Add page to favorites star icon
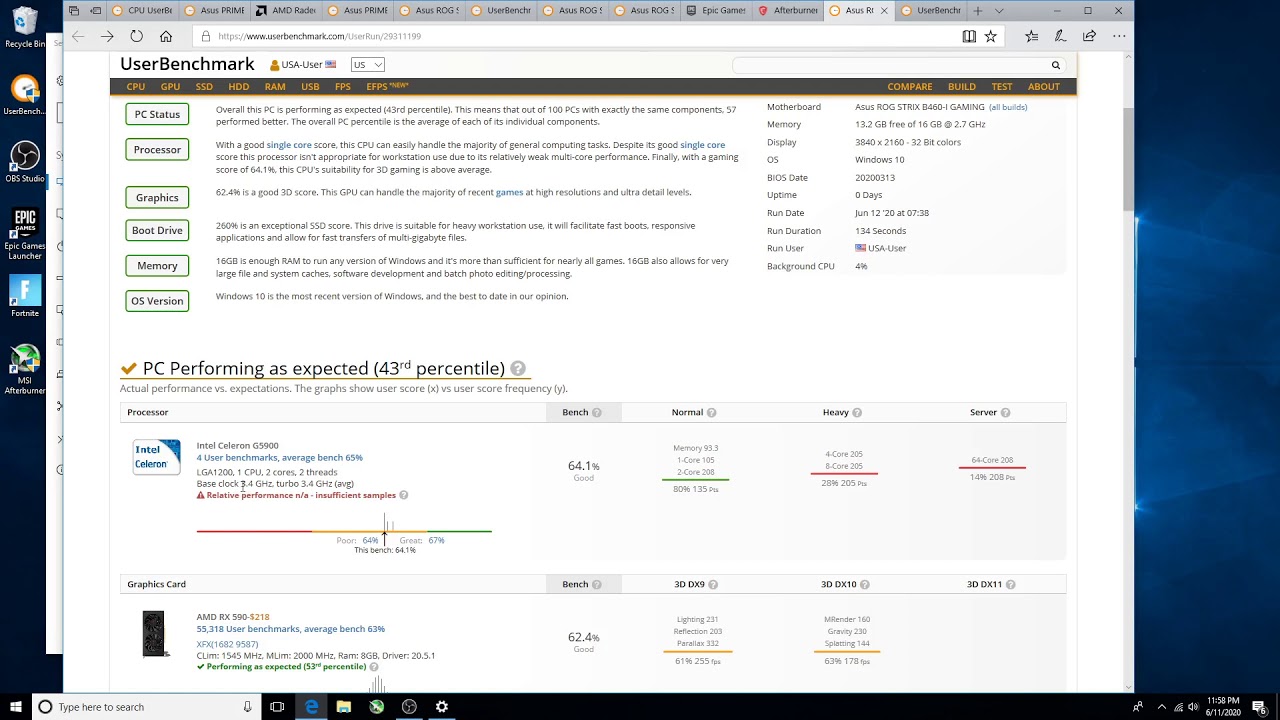 [990, 36]
